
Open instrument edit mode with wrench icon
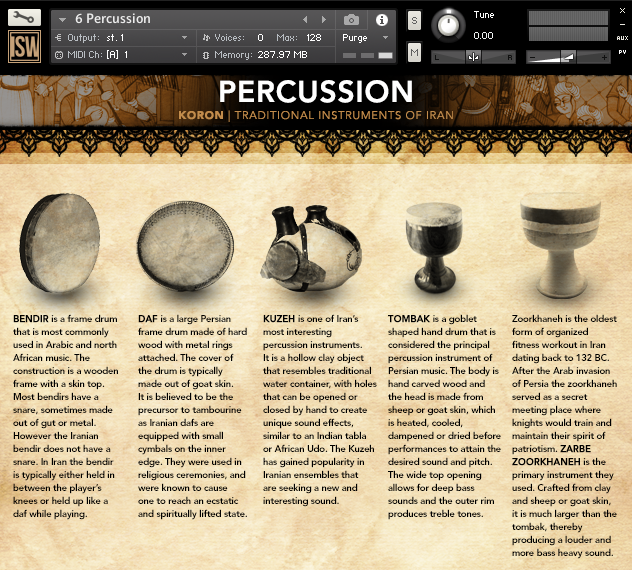(24, 18)
